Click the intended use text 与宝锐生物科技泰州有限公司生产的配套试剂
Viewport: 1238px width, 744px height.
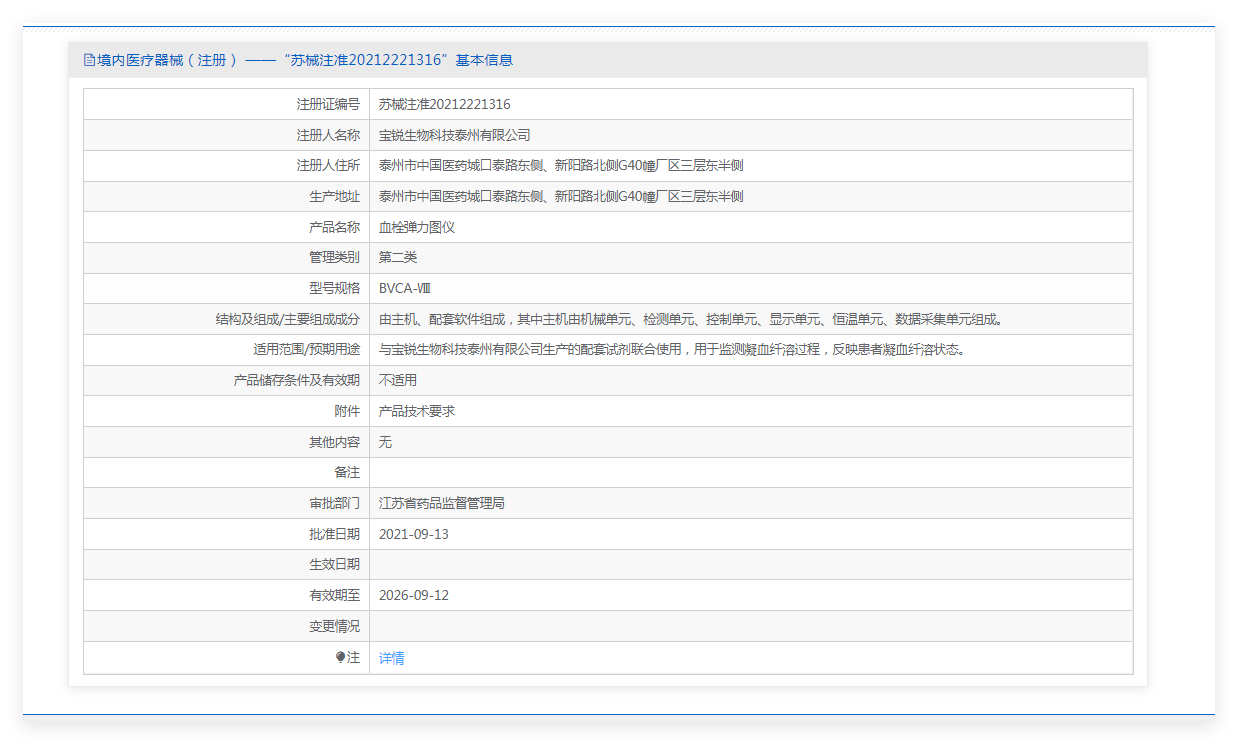click(672, 350)
